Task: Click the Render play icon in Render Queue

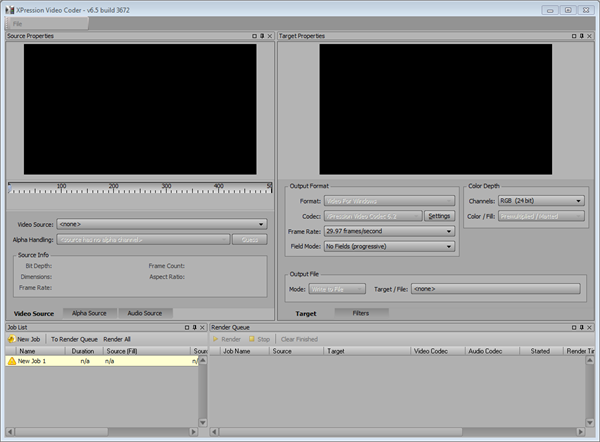Action: 215,339
